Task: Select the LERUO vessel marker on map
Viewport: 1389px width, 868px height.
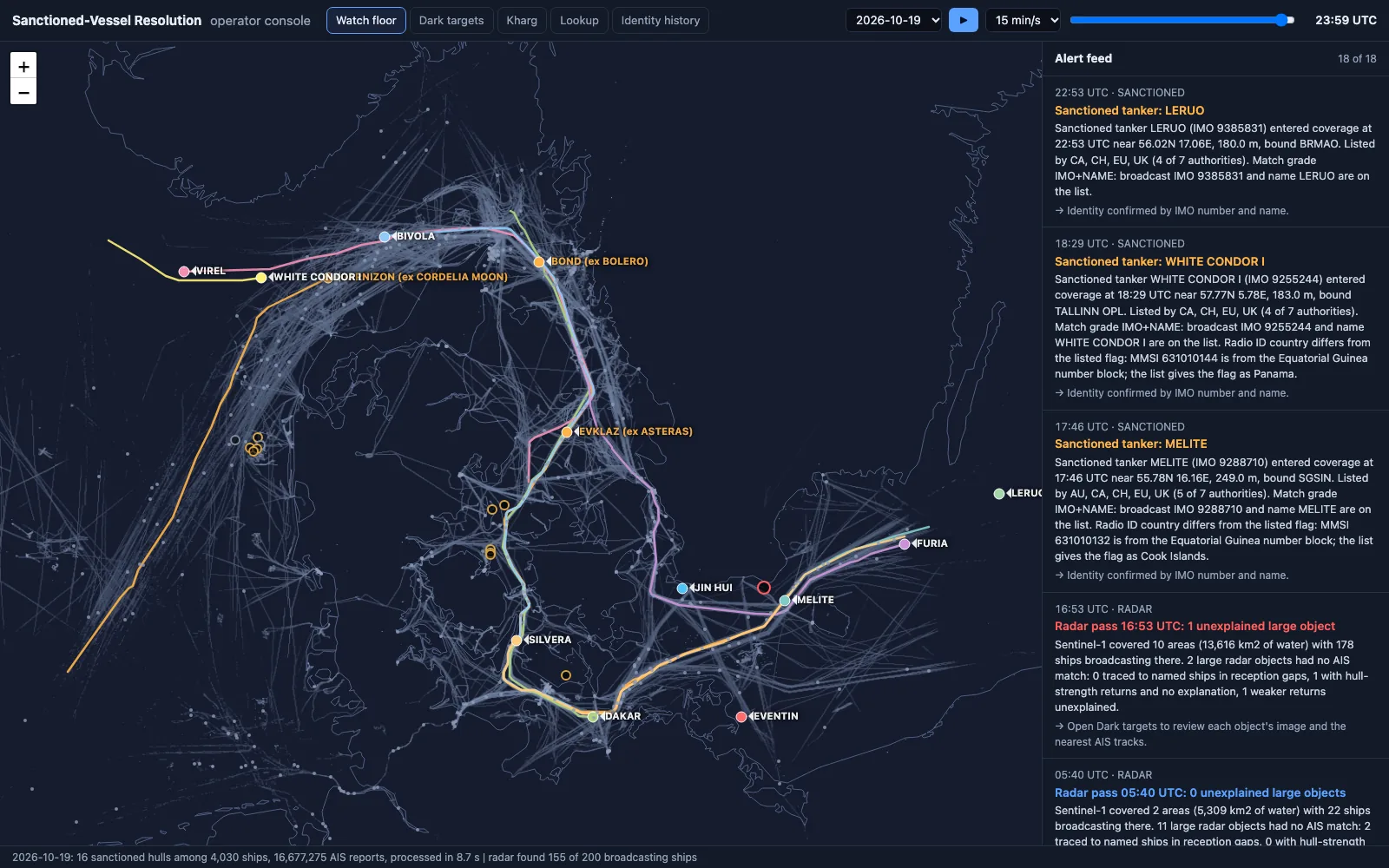Action: pos(999,494)
